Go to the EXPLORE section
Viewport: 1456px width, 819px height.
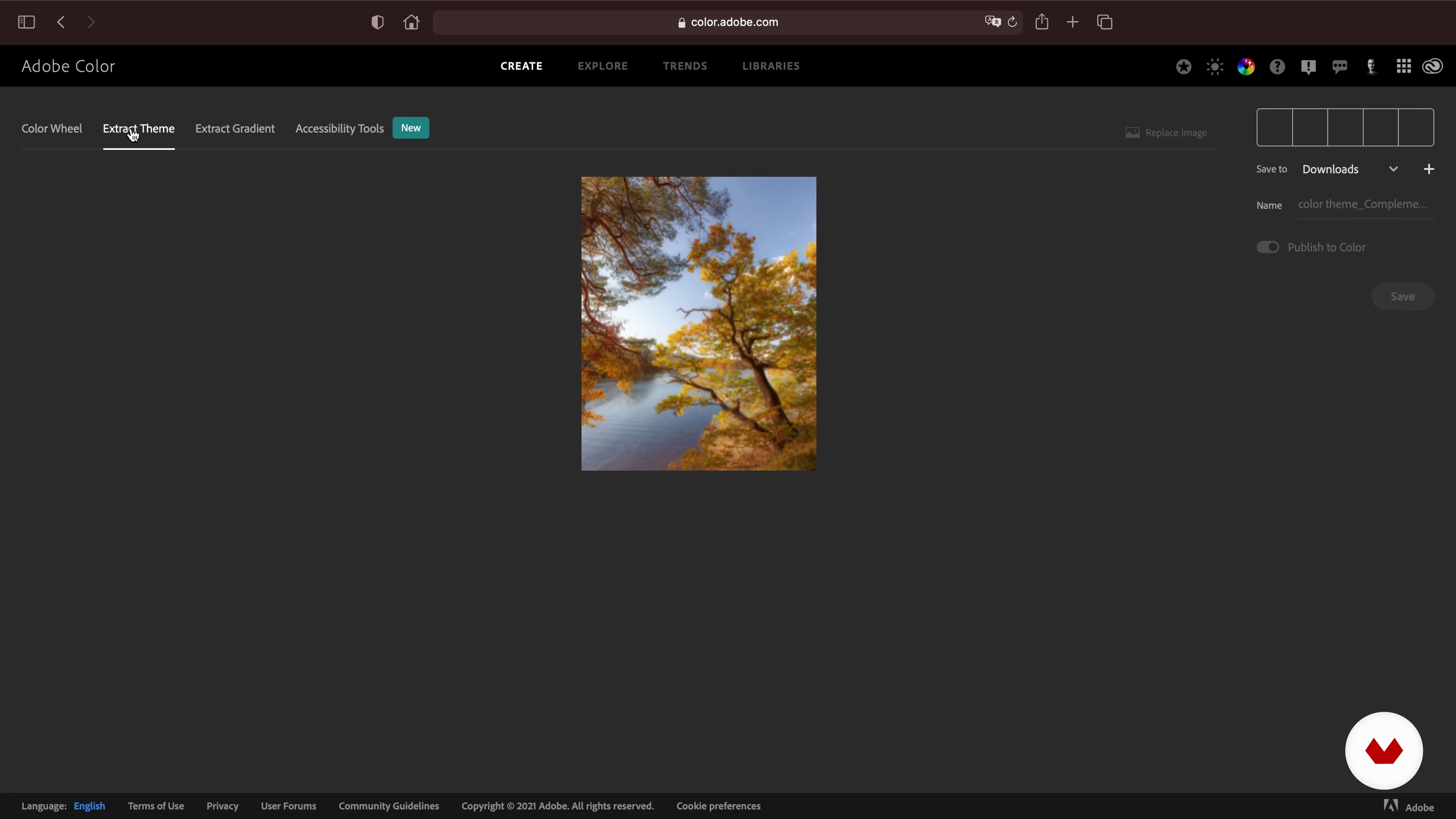pyautogui.click(x=602, y=66)
